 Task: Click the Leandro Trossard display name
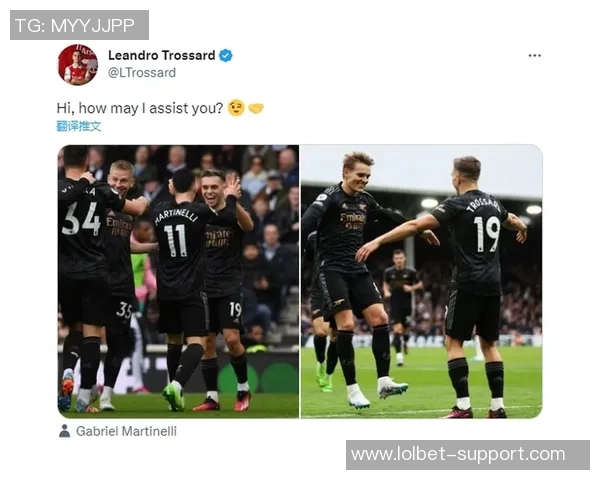(161, 56)
